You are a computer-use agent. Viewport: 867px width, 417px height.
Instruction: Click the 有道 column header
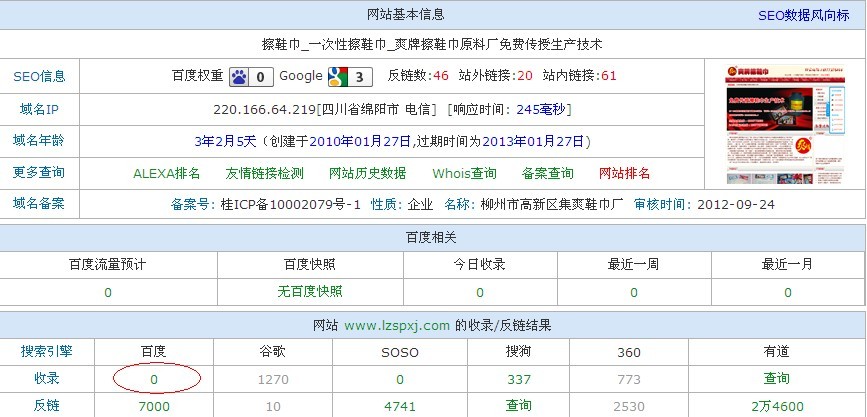pyautogui.click(x=776, y=352)
